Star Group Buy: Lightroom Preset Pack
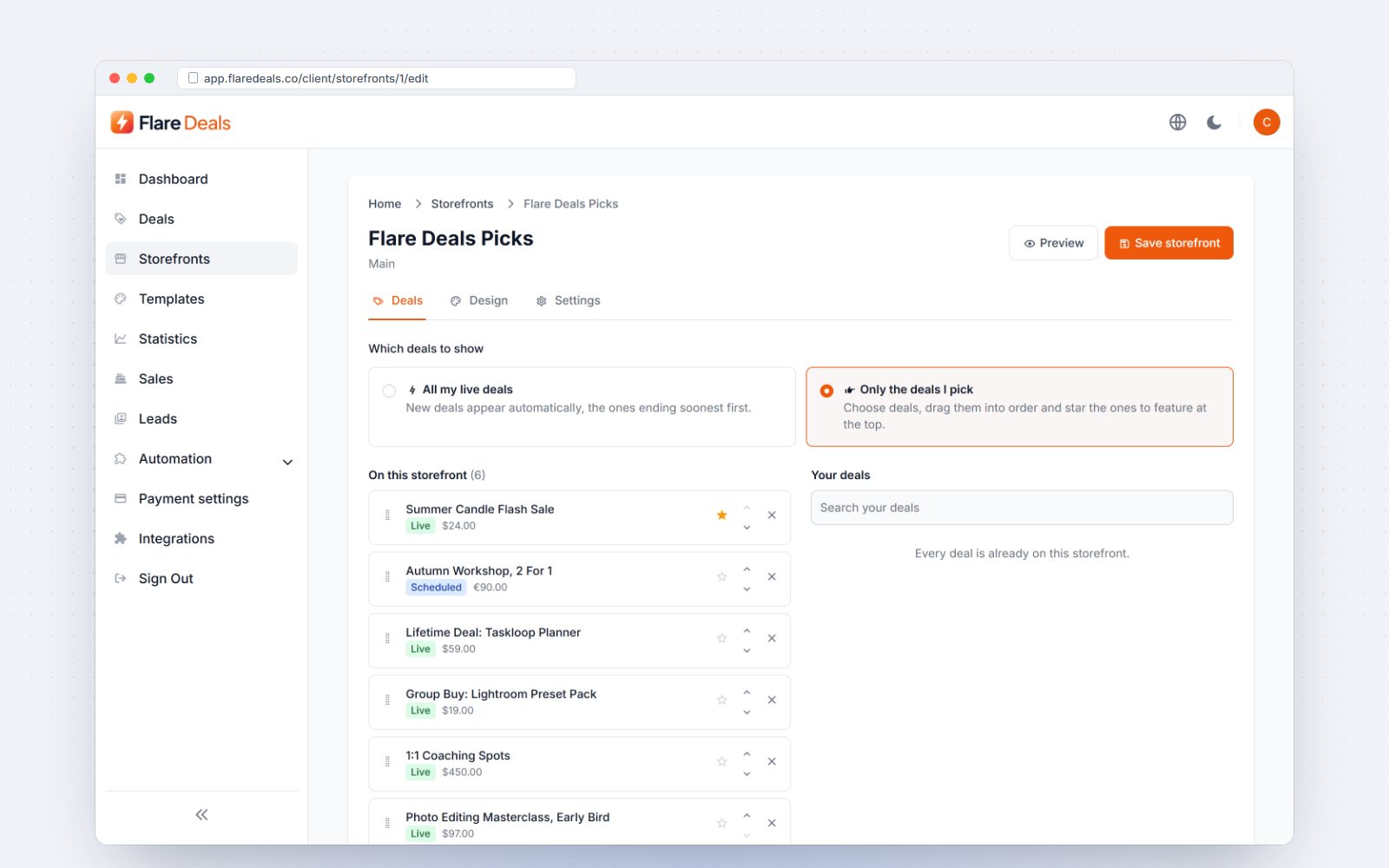The height and width of the screenshot is (868, 1389). [721, 700]
